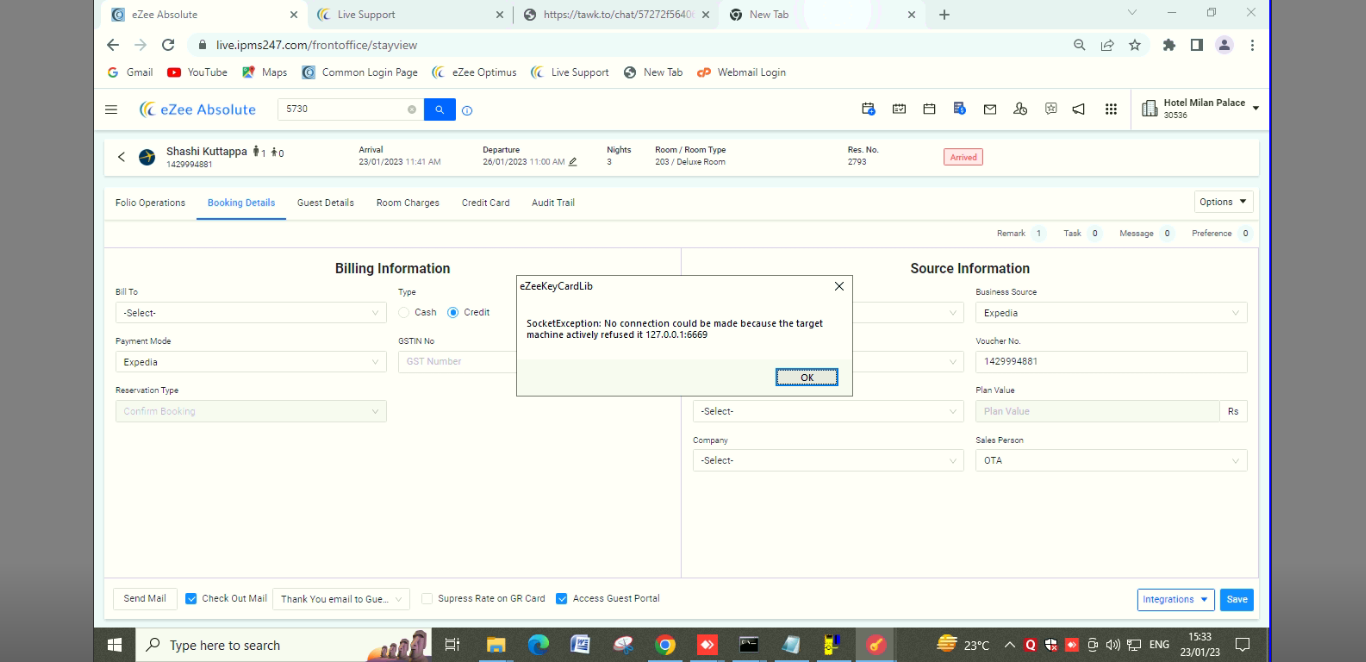
Task: Open Chrome three-dot menu
Action: pos(1252,45)
